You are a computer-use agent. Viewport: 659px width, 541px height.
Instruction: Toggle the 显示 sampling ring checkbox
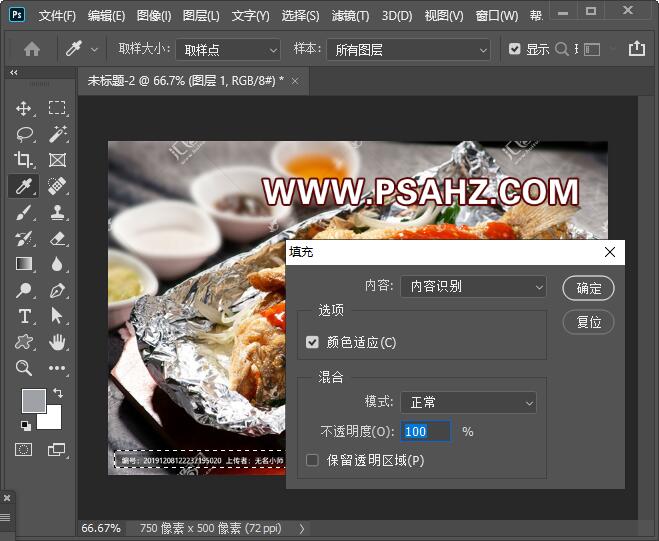point(514,49)
